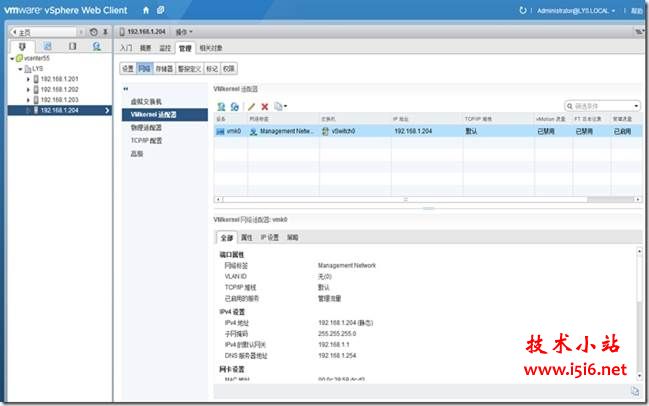Go to the vSphere home icon
Image resolution: width=649 pixels, height=406 pixels.
(146, 10)
